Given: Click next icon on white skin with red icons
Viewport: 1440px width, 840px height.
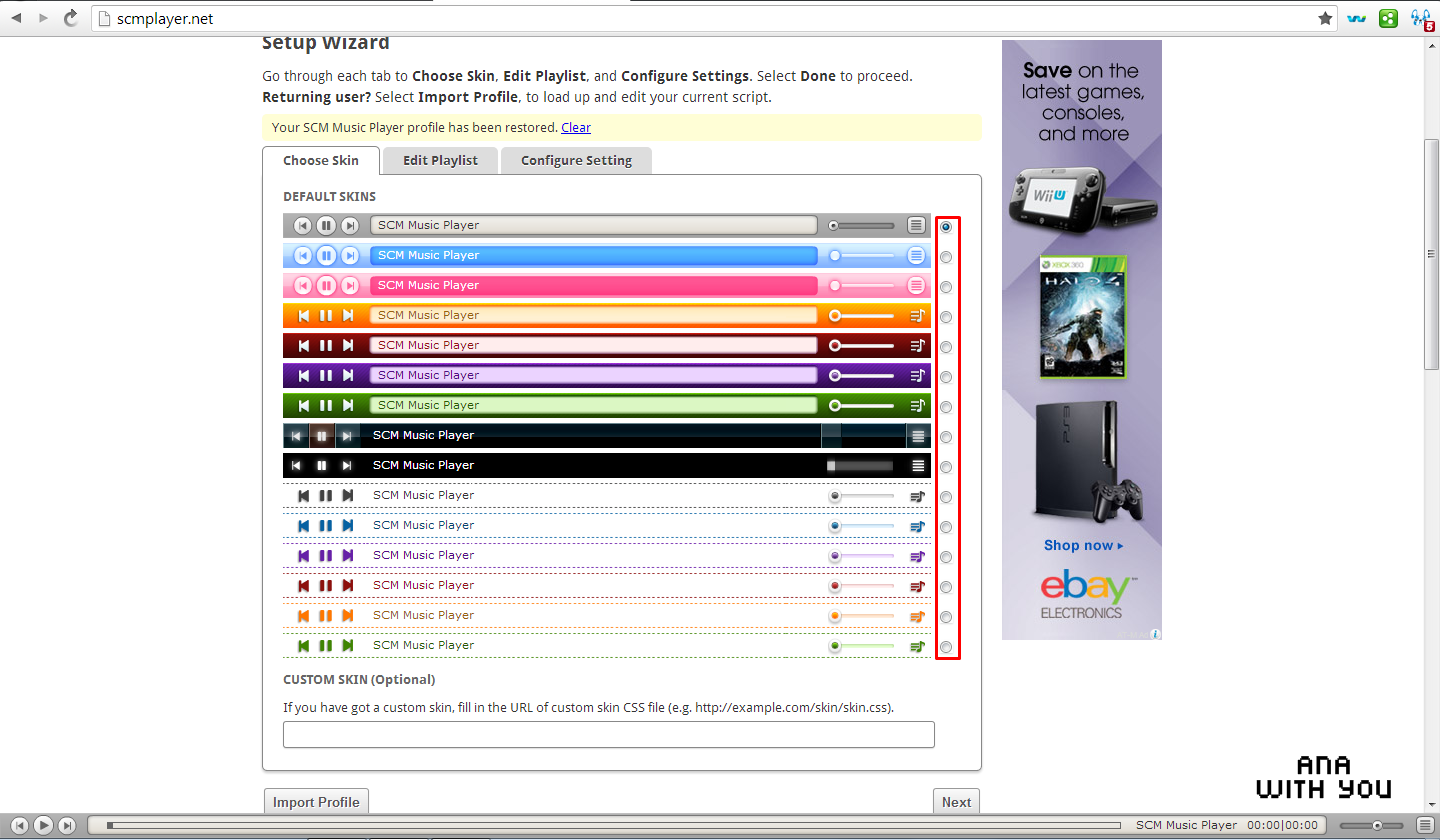Looking at the screenshot, I should pos(348,585).
